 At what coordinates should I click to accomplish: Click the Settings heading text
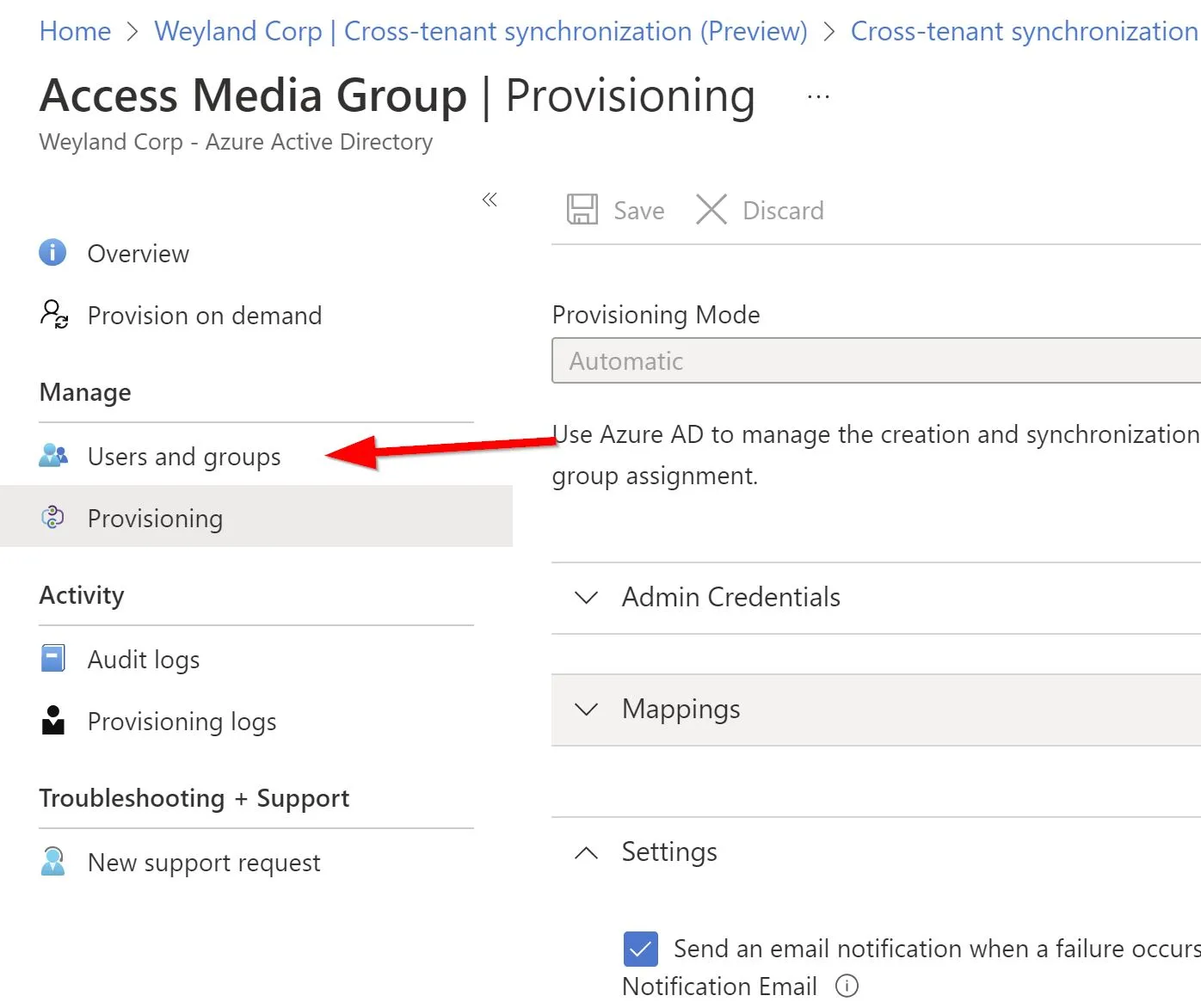click(669, 851)
